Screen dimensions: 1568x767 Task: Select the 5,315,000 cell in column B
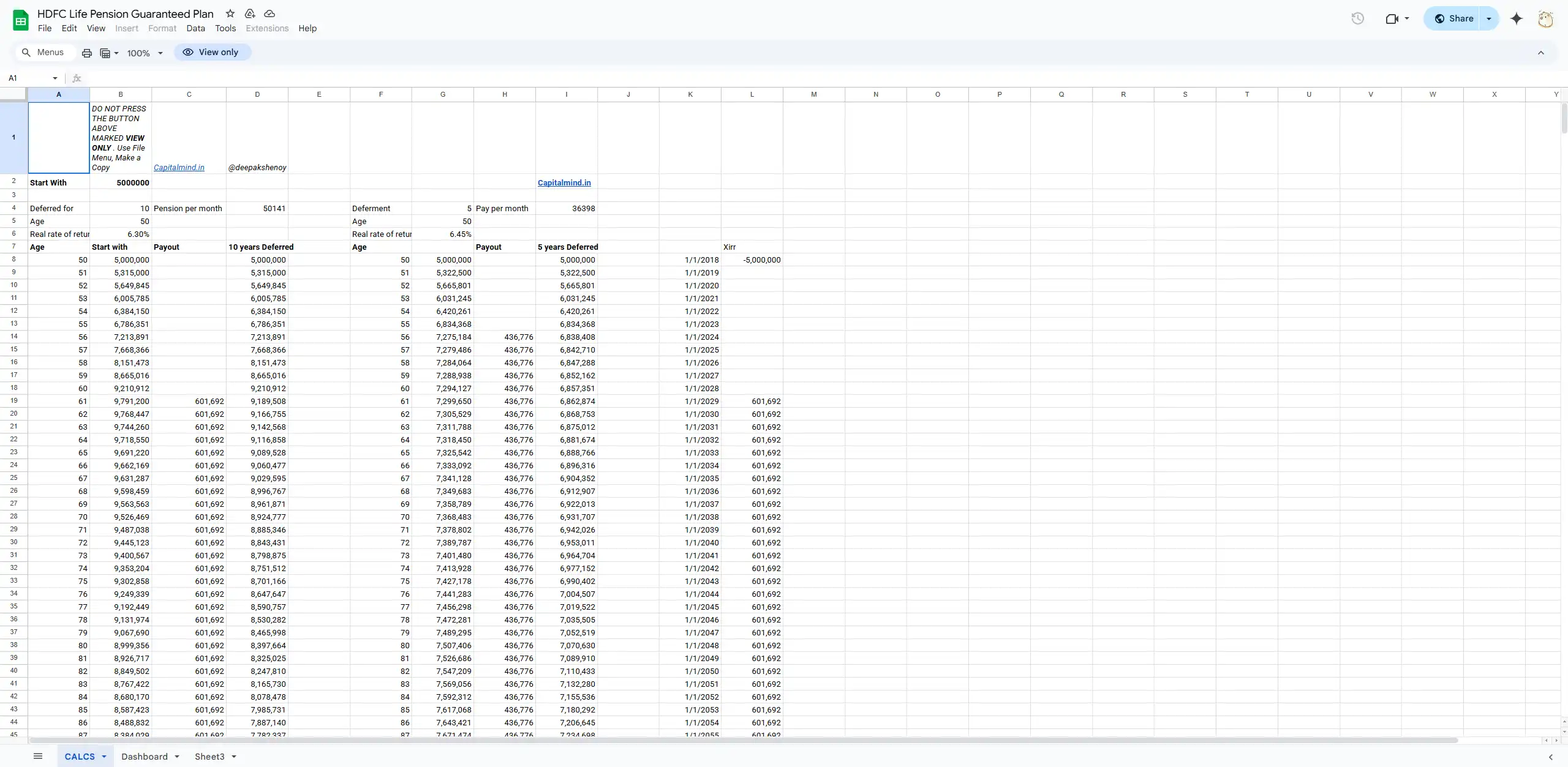(x=121, y=272)
